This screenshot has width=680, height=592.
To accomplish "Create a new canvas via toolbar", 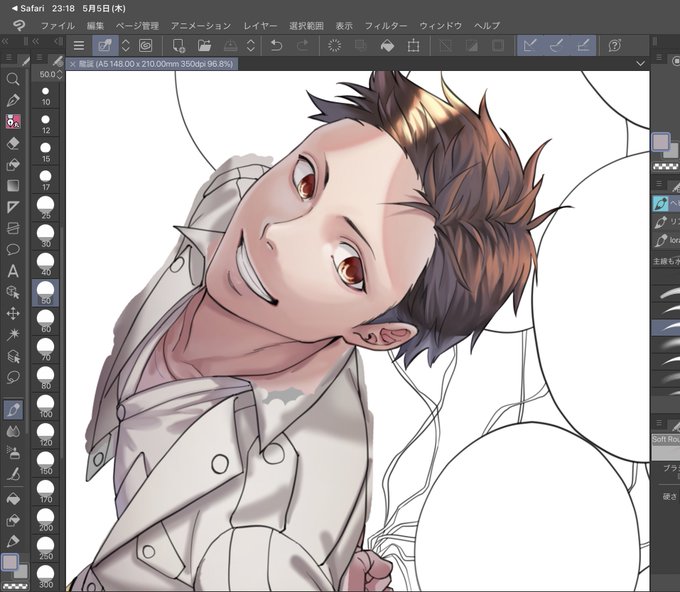I will coord(178,46).
